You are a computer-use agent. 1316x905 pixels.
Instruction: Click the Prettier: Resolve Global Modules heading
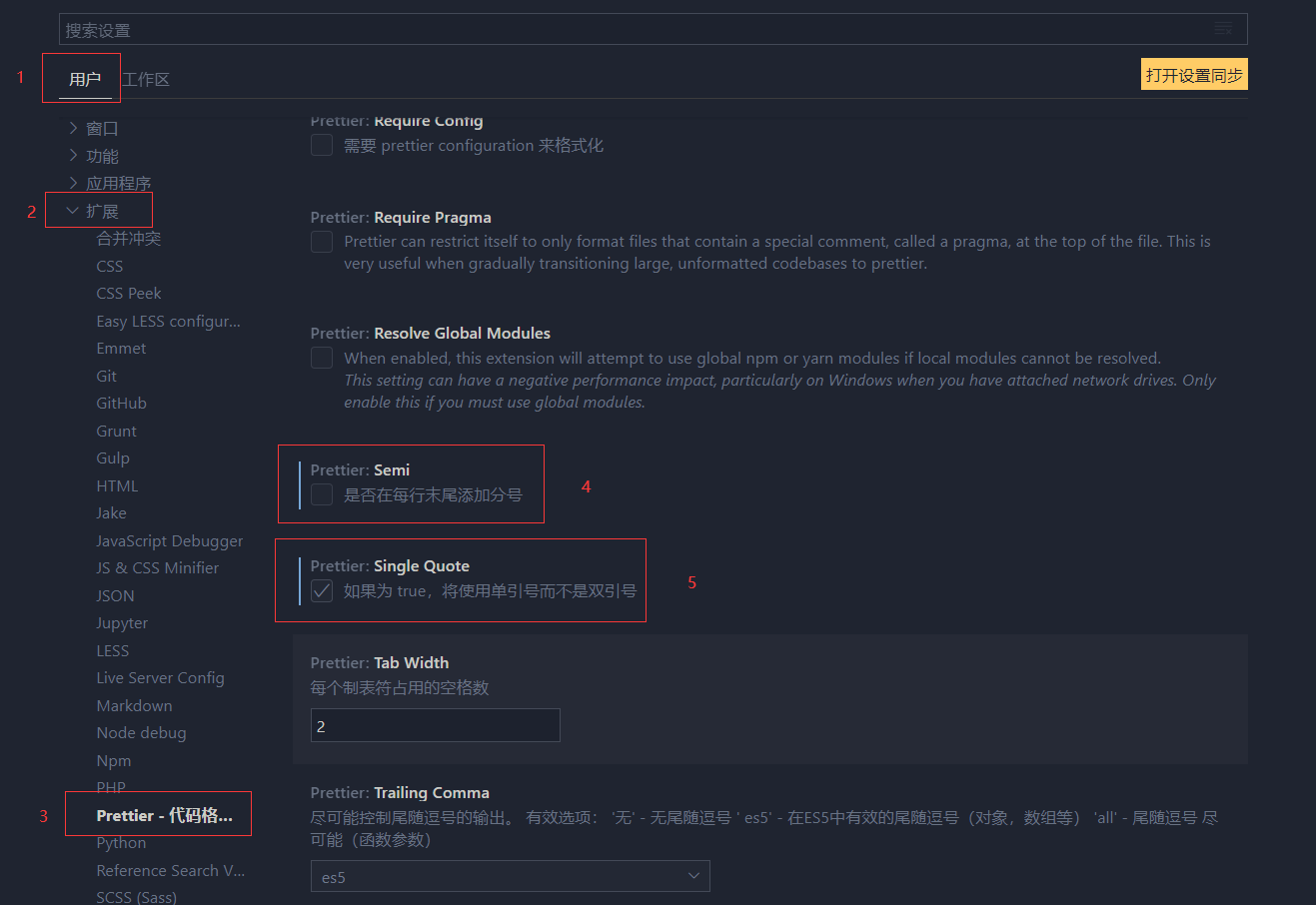pos(431,333)
